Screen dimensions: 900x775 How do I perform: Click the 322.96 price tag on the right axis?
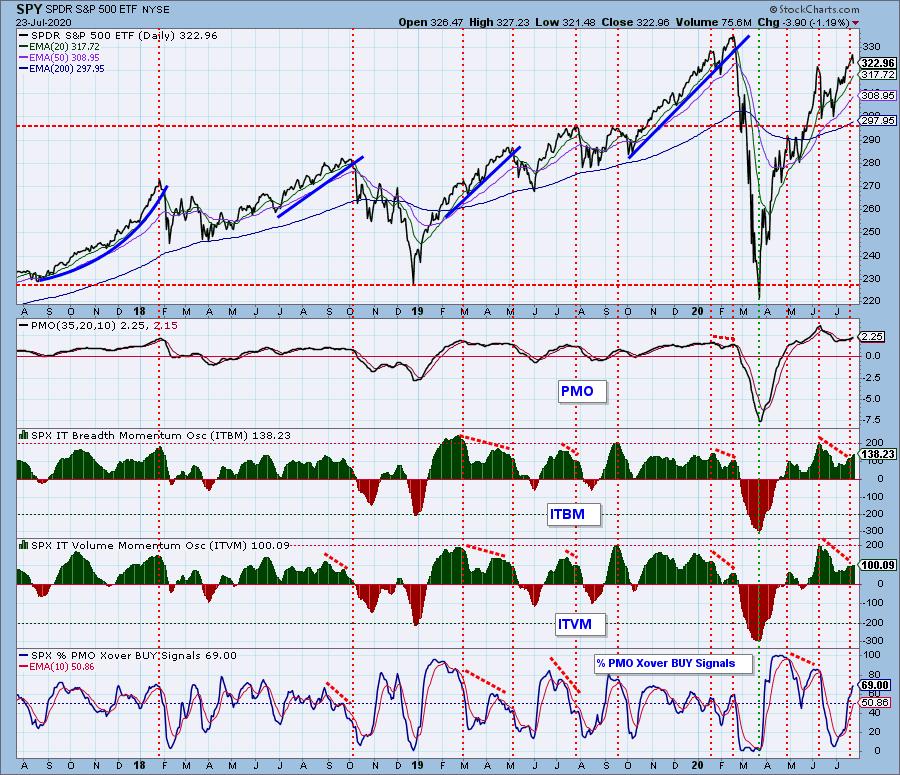[878, 63]
